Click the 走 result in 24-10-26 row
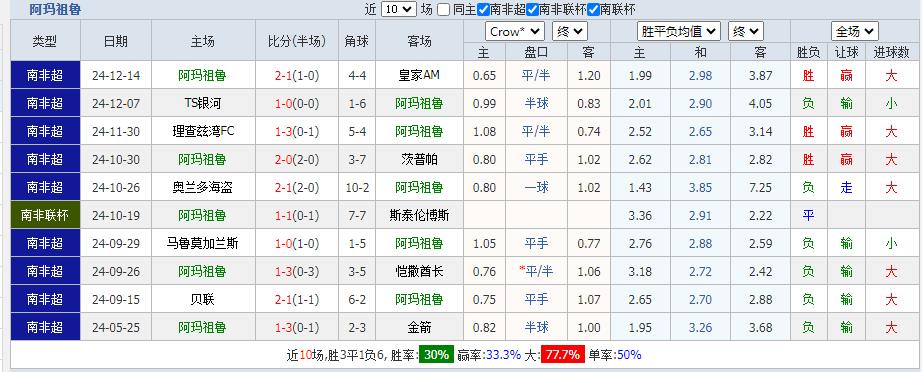The image size is (922, 372). coord(847,187)
